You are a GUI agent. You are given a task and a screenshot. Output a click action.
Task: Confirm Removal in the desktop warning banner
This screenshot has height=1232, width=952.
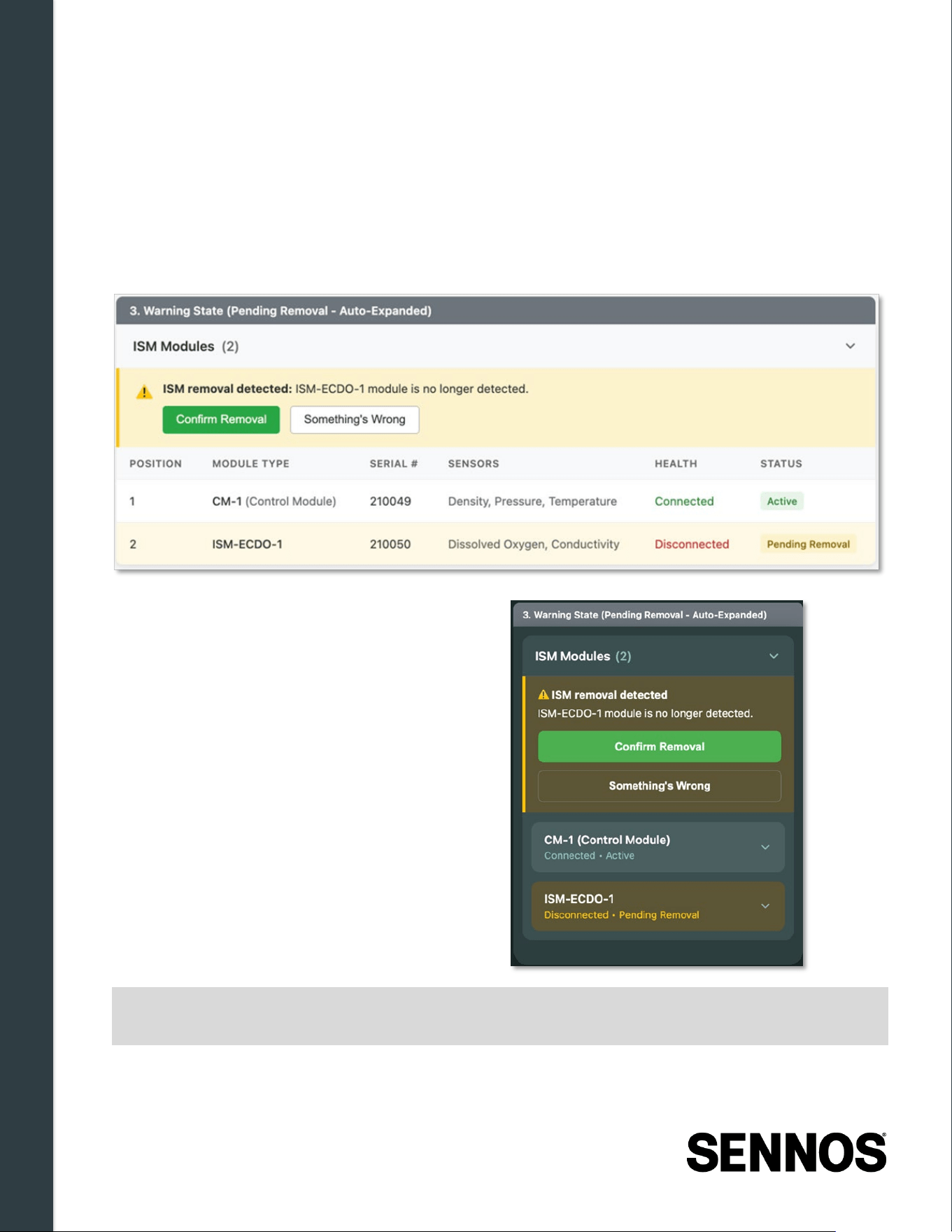point(221,420)
